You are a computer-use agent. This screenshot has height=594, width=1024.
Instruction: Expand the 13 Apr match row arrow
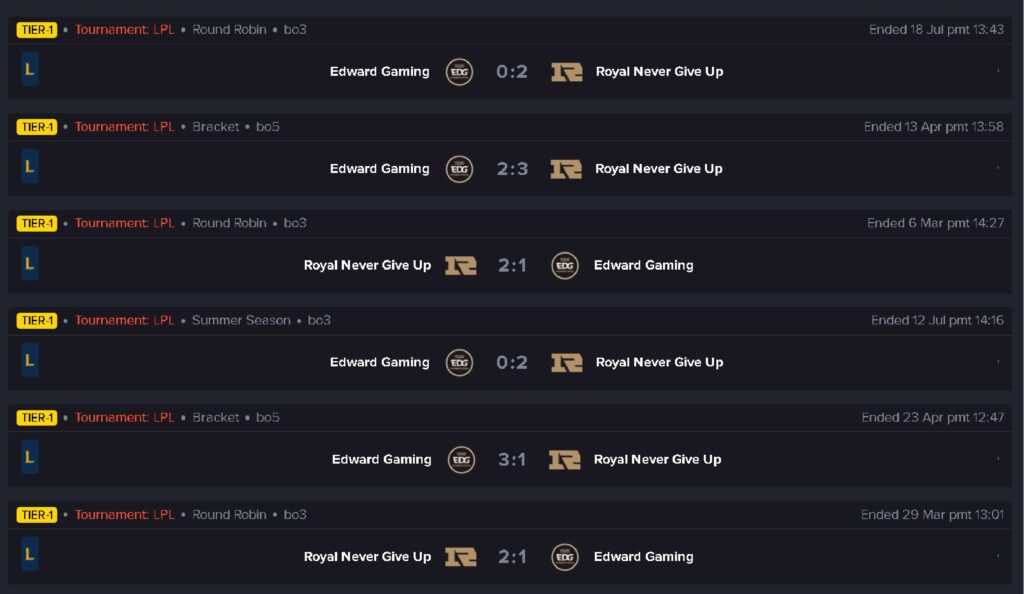click(x=998, y=168)
